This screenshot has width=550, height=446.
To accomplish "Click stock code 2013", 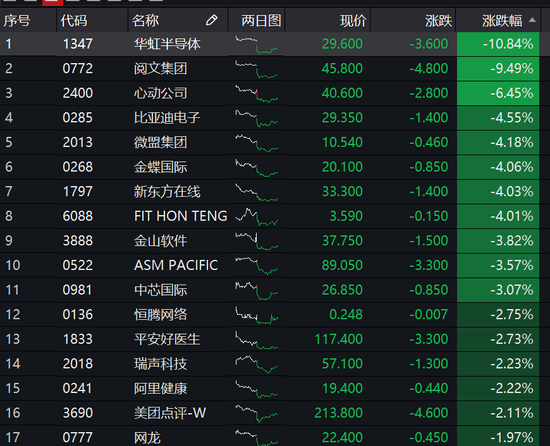I will point(78,142).
